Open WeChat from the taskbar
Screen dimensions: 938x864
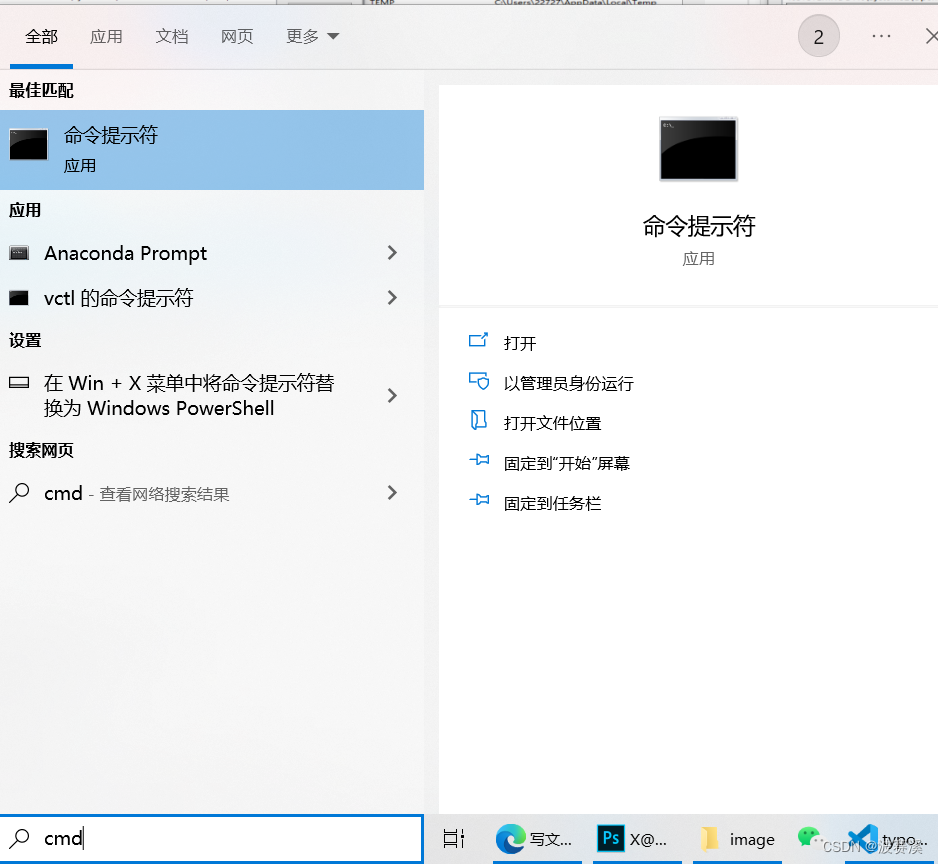click(809, 838)
